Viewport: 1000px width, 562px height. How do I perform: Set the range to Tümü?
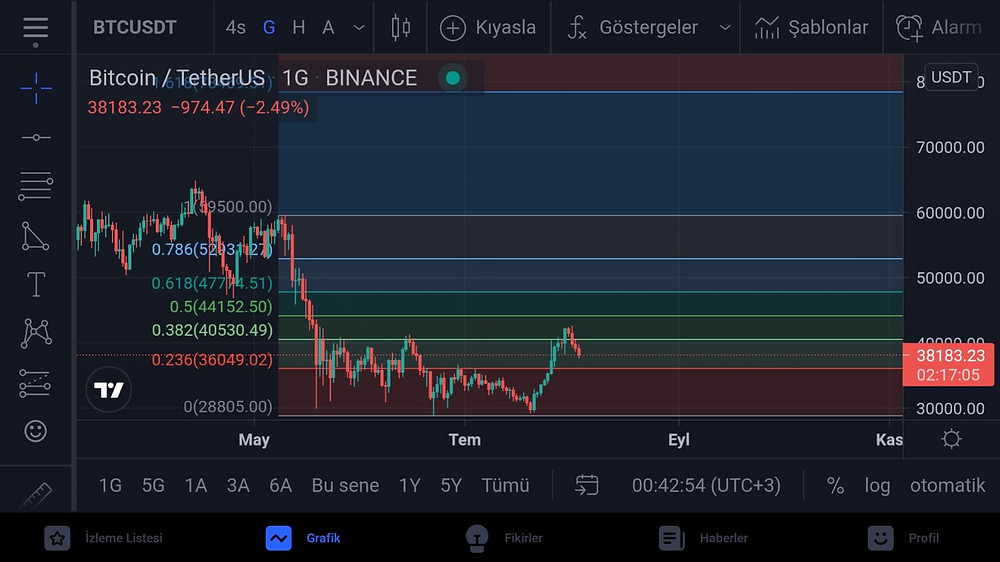click(505, 485)
